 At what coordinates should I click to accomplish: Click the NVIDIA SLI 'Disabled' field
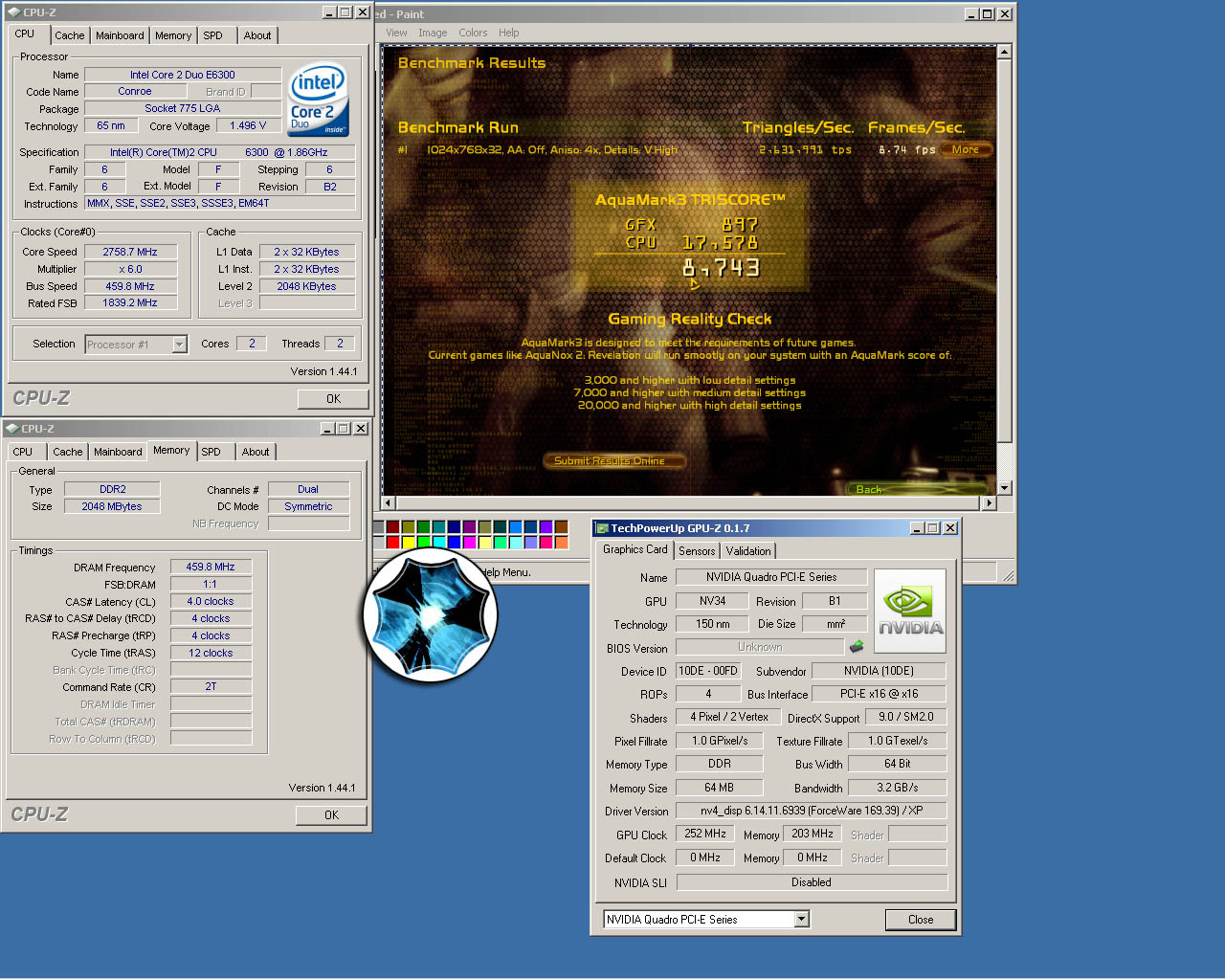812,882
